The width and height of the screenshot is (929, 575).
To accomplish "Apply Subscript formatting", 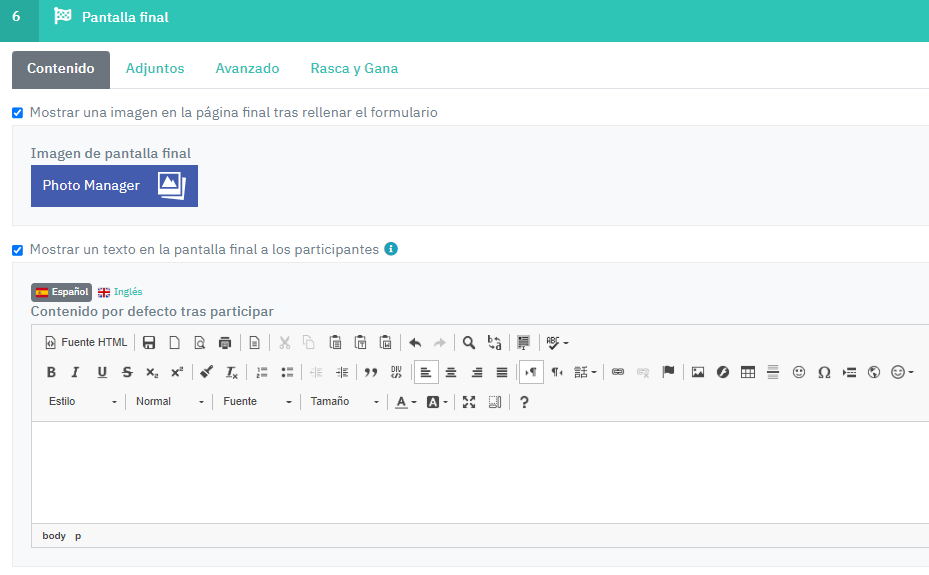I will (152, 372).
